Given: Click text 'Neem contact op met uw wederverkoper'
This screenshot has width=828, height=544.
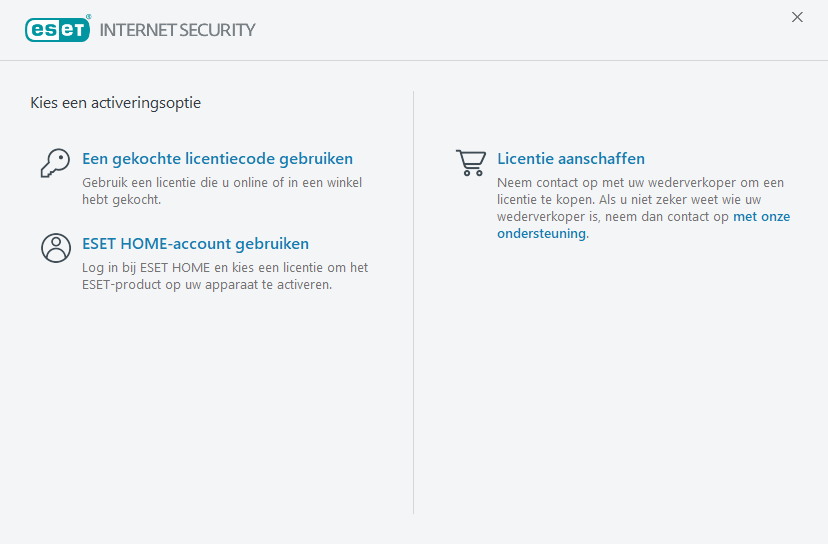Looking at the screenshot, I should point(640,183).
